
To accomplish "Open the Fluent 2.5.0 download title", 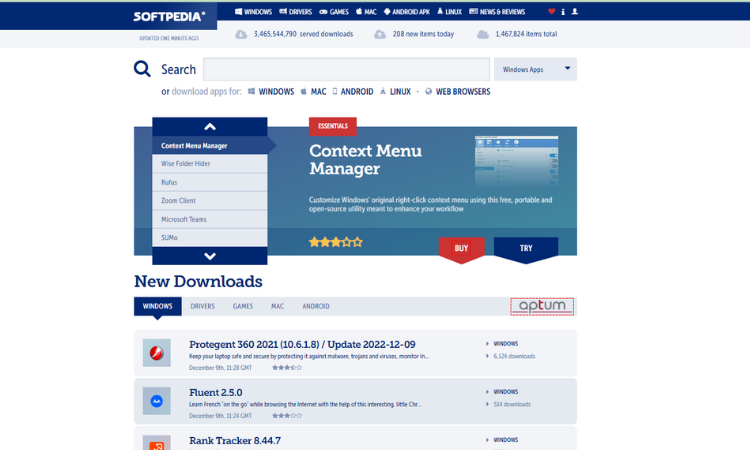I will pos(216,392).
